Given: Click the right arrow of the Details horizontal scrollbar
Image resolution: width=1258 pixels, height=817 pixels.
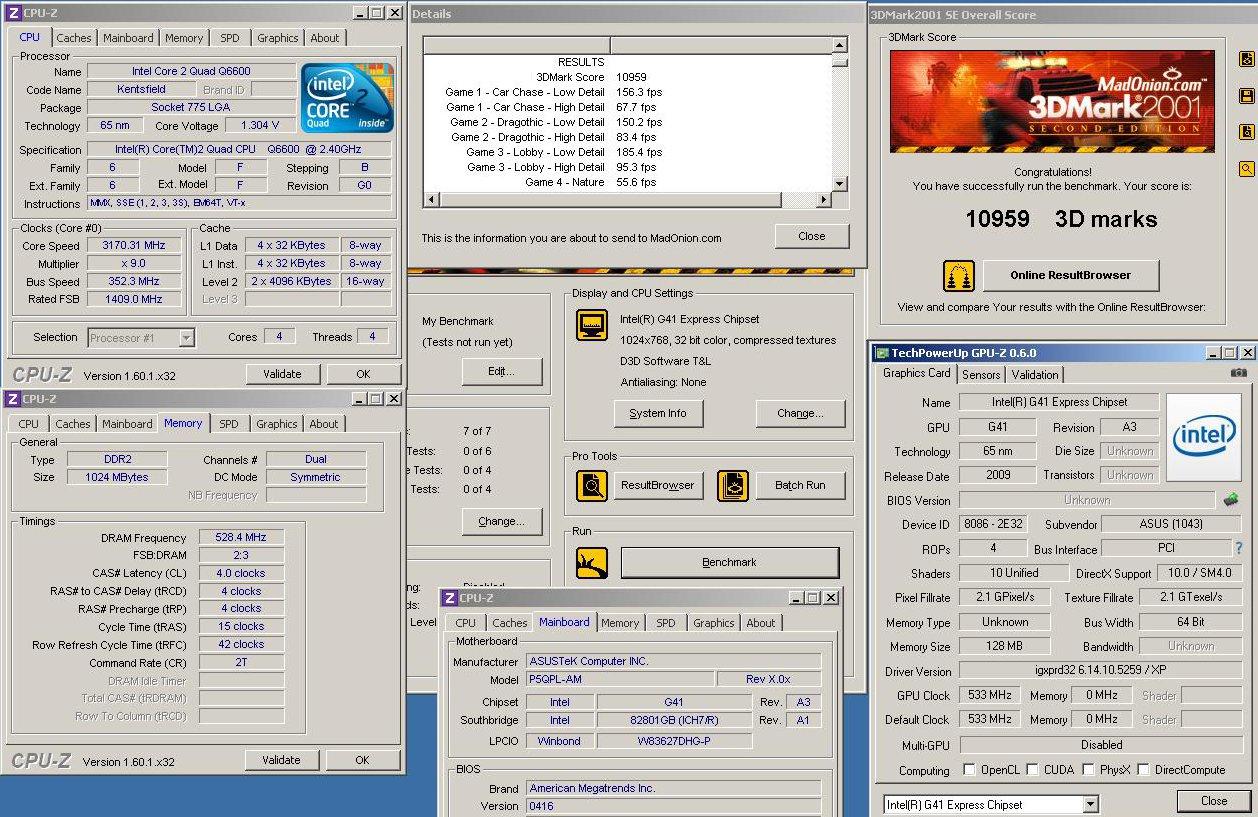Looking at the screenshot, I should pos(824,200).
